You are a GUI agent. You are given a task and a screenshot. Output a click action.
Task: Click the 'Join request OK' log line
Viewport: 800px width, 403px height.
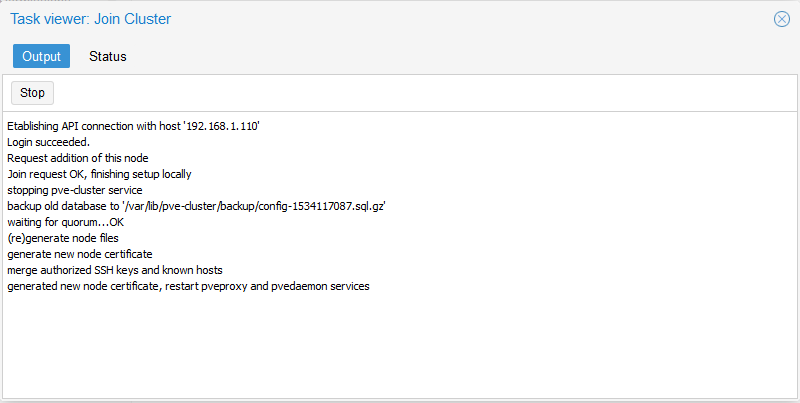[x=98, y=173]
